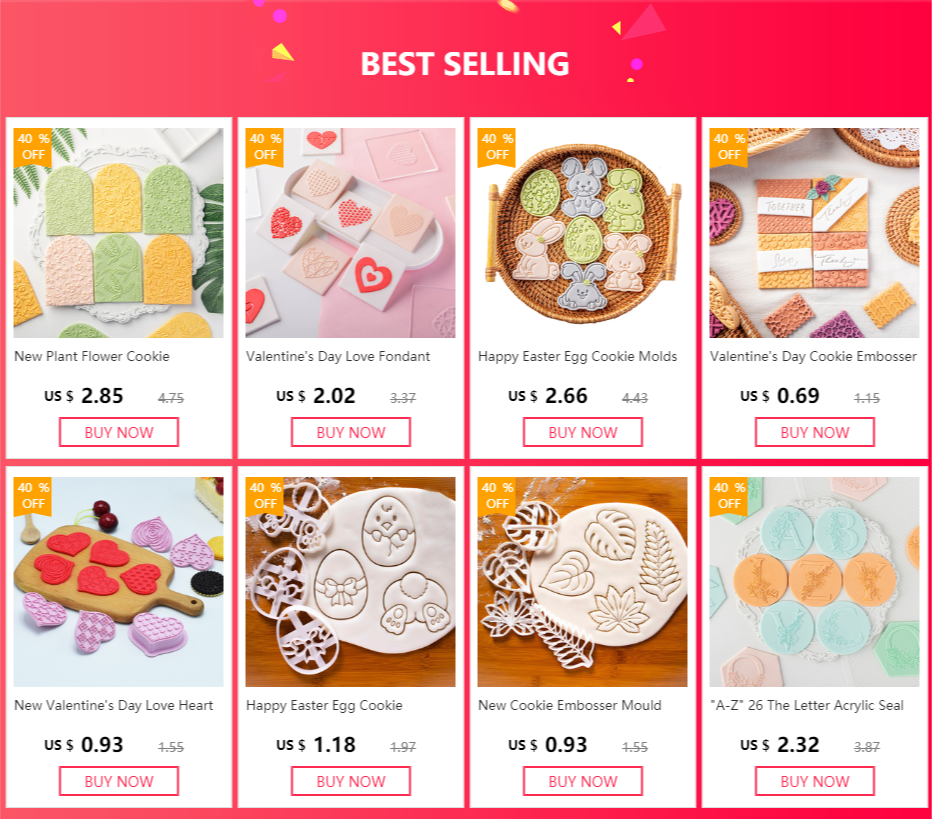Click BUY NOW under Happy Easter Egg Cookie
The width and height of the screenshot is (932, 819).
coord(351,781)
